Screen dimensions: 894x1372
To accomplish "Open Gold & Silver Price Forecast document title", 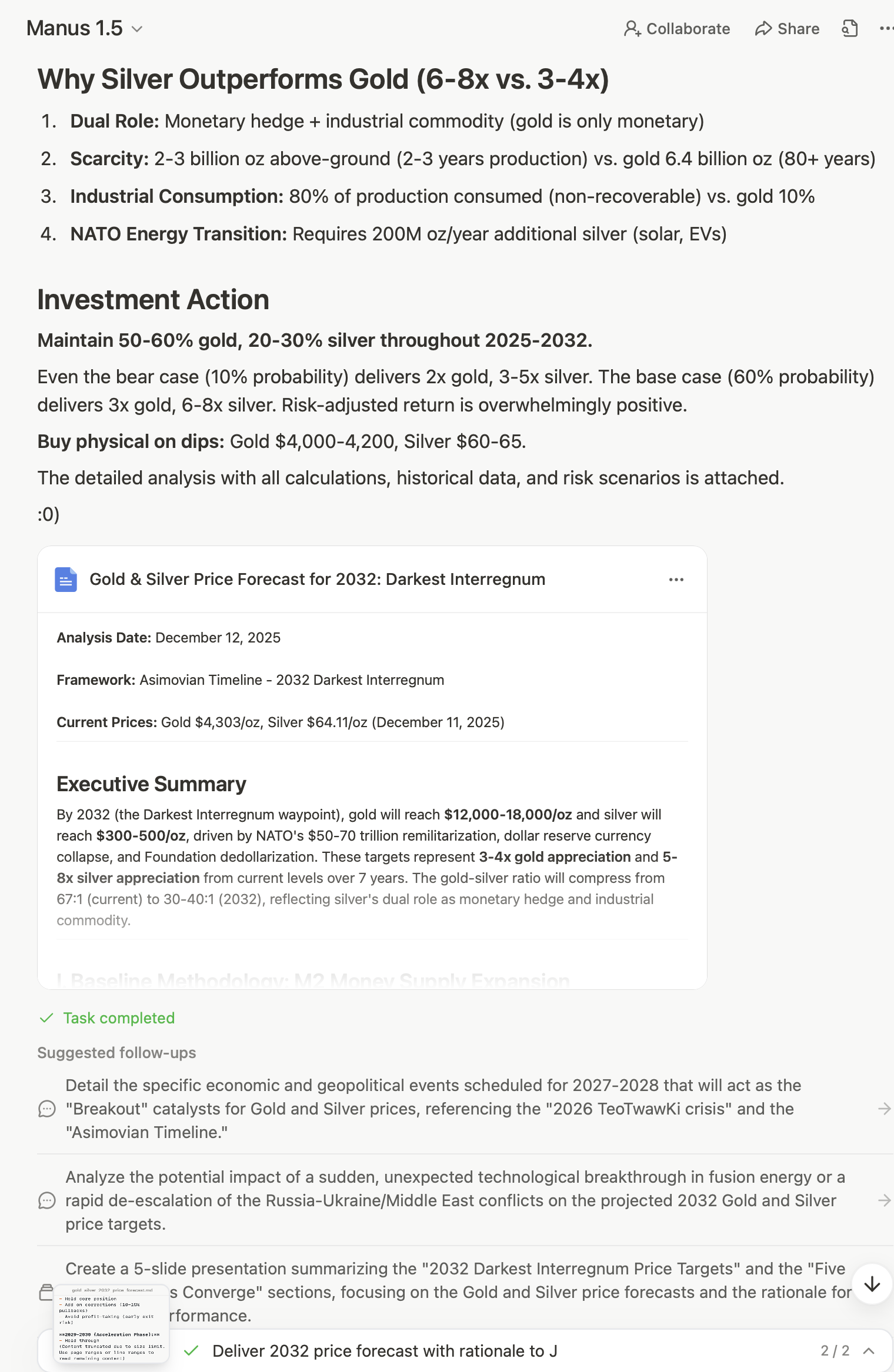I will (x=317, y=580).
